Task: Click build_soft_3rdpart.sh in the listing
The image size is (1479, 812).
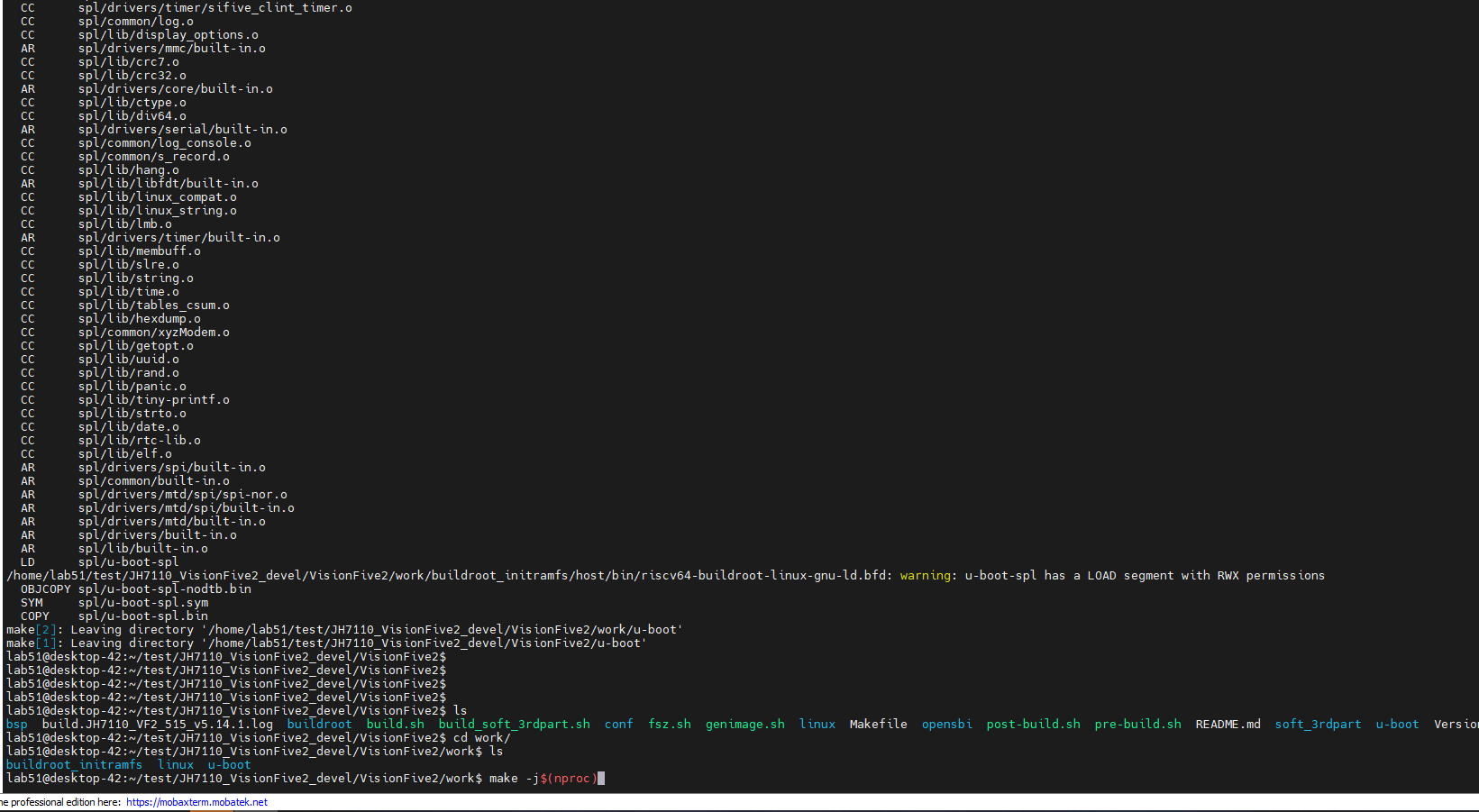Action: pyautogui.click(x=514, y=724)
